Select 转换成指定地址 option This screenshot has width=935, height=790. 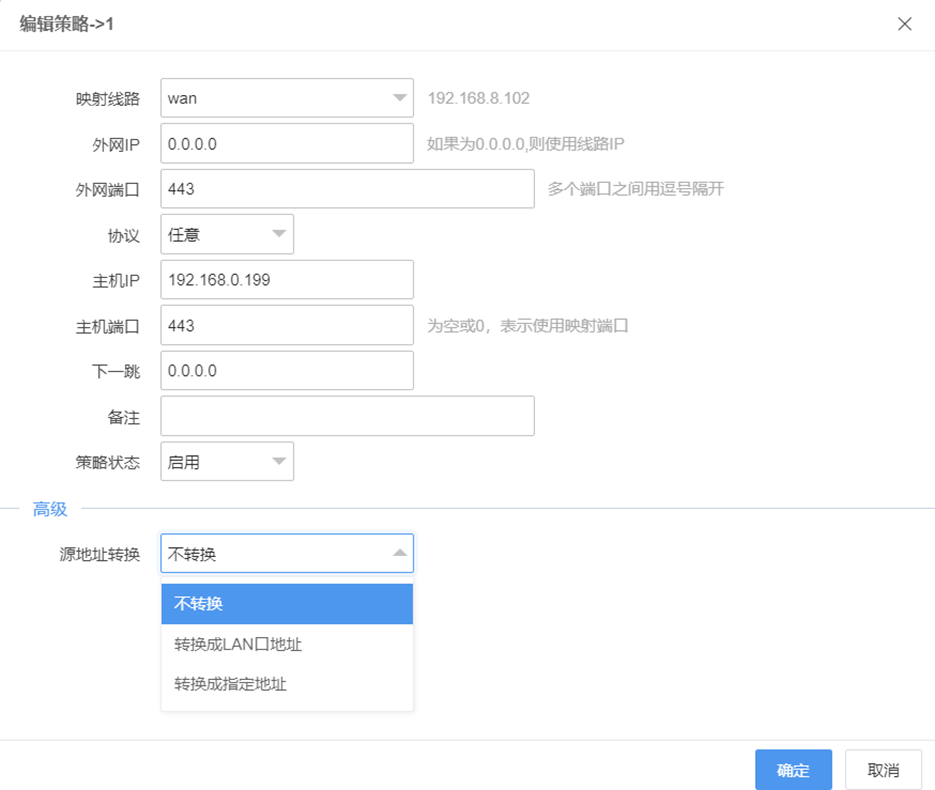[x=286, y=684]
